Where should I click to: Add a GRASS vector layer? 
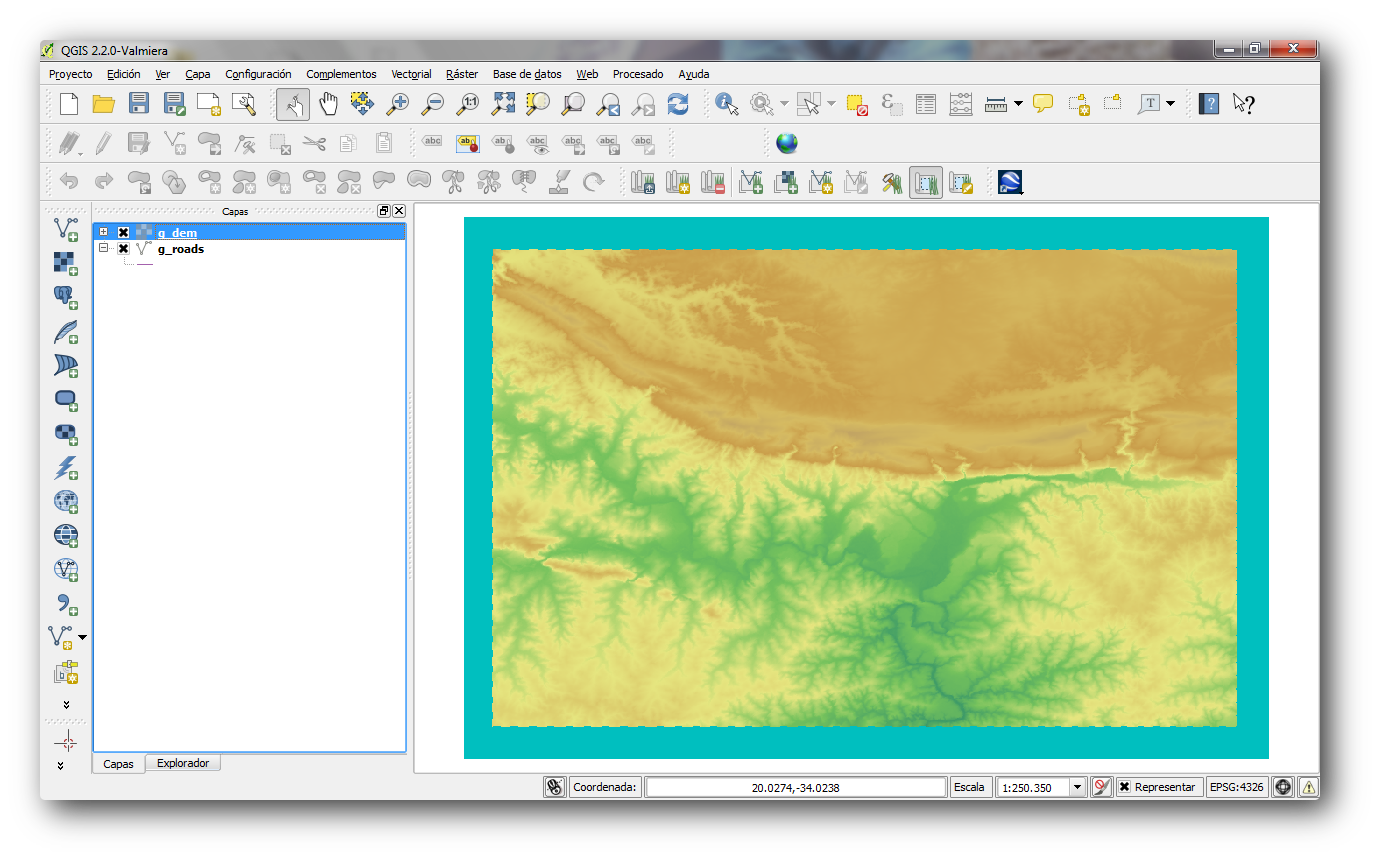coord(751,182)
